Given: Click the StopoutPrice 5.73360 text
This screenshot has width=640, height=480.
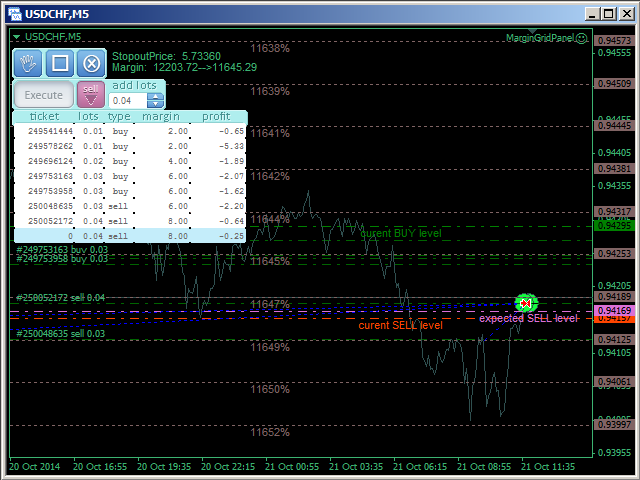Looking at the screenshot, I should (x=166, y=56).
